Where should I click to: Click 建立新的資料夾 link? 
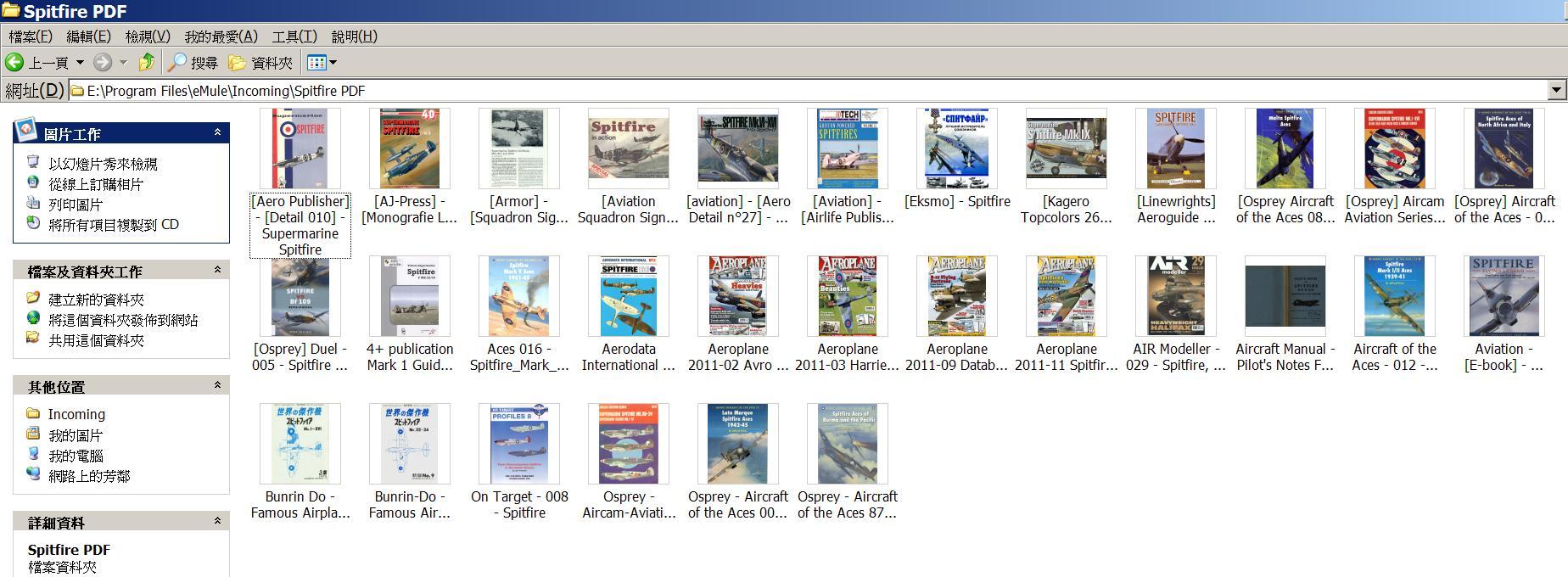point(96,300)
